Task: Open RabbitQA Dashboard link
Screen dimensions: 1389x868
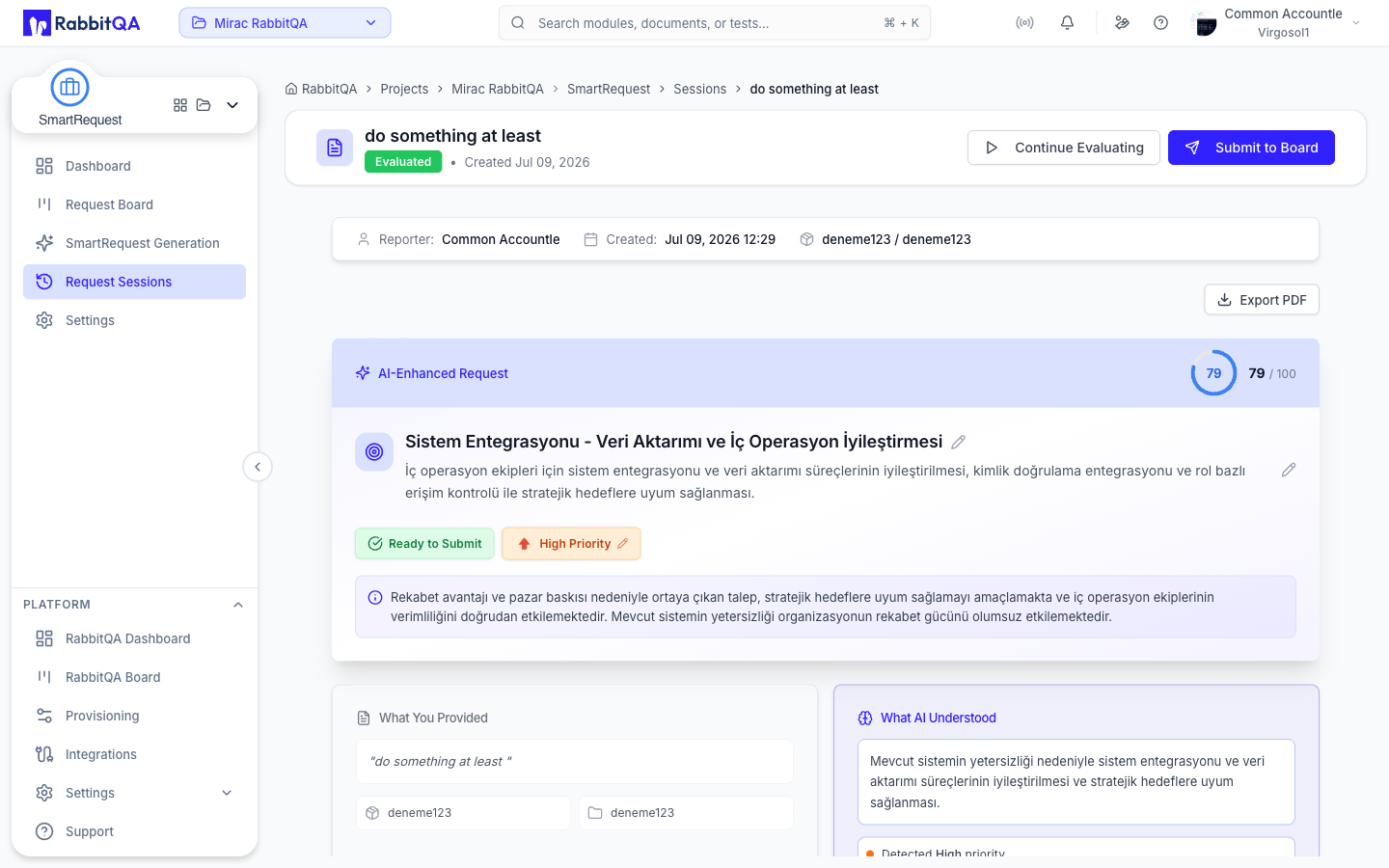Action: (134, 638)
